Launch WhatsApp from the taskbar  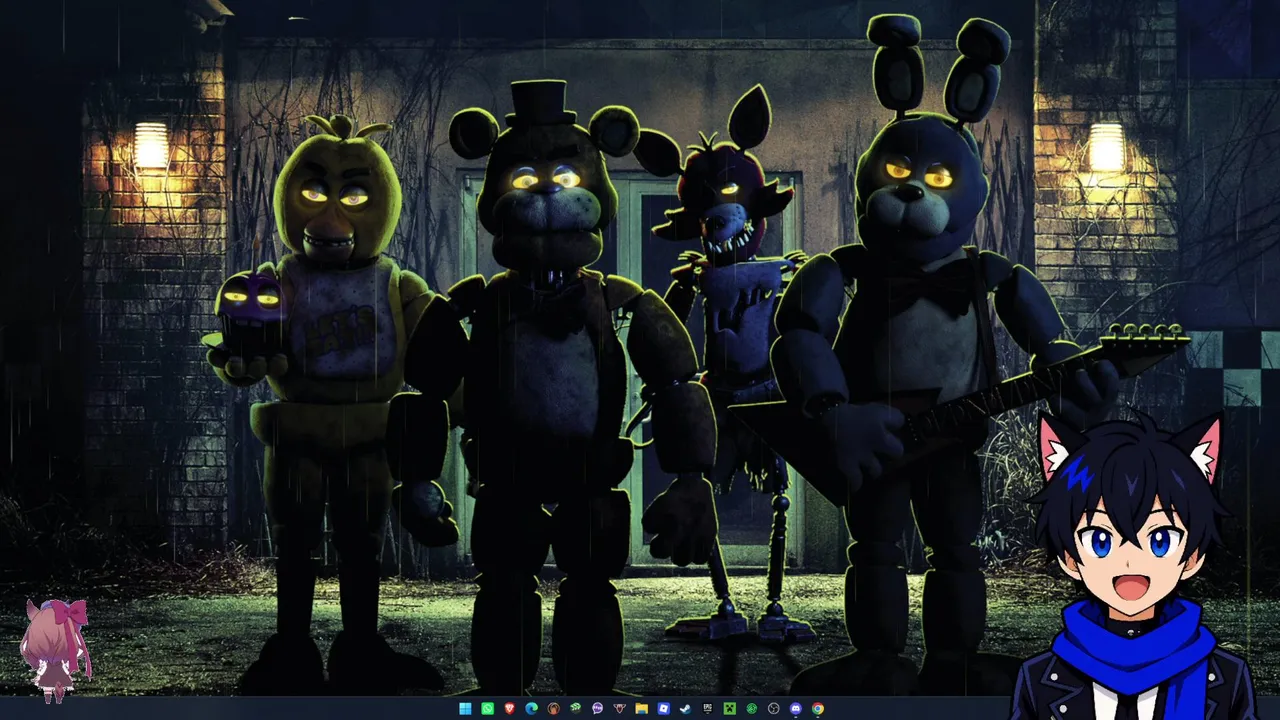coord(487,709)
